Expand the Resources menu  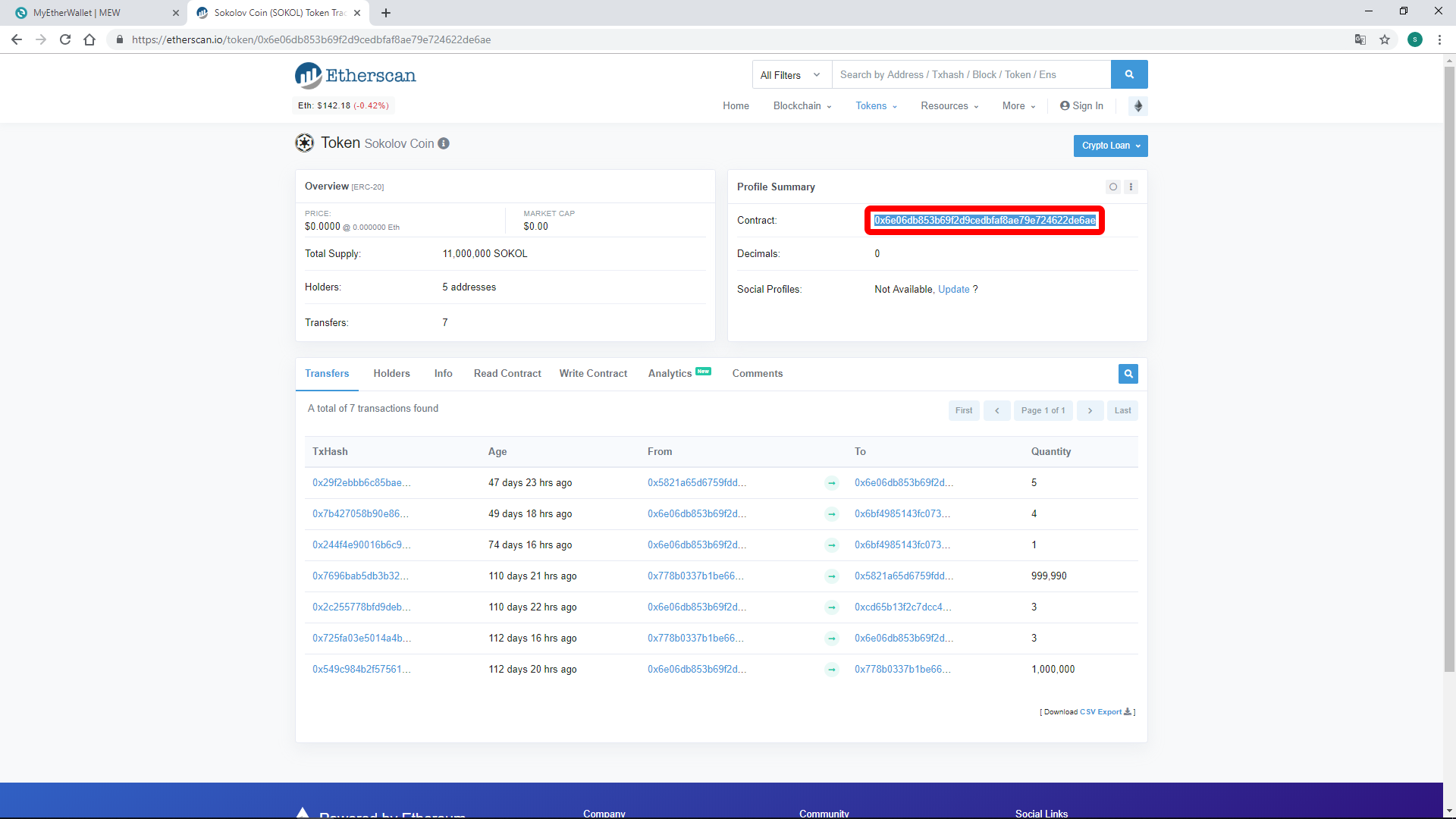pos(949,106)
